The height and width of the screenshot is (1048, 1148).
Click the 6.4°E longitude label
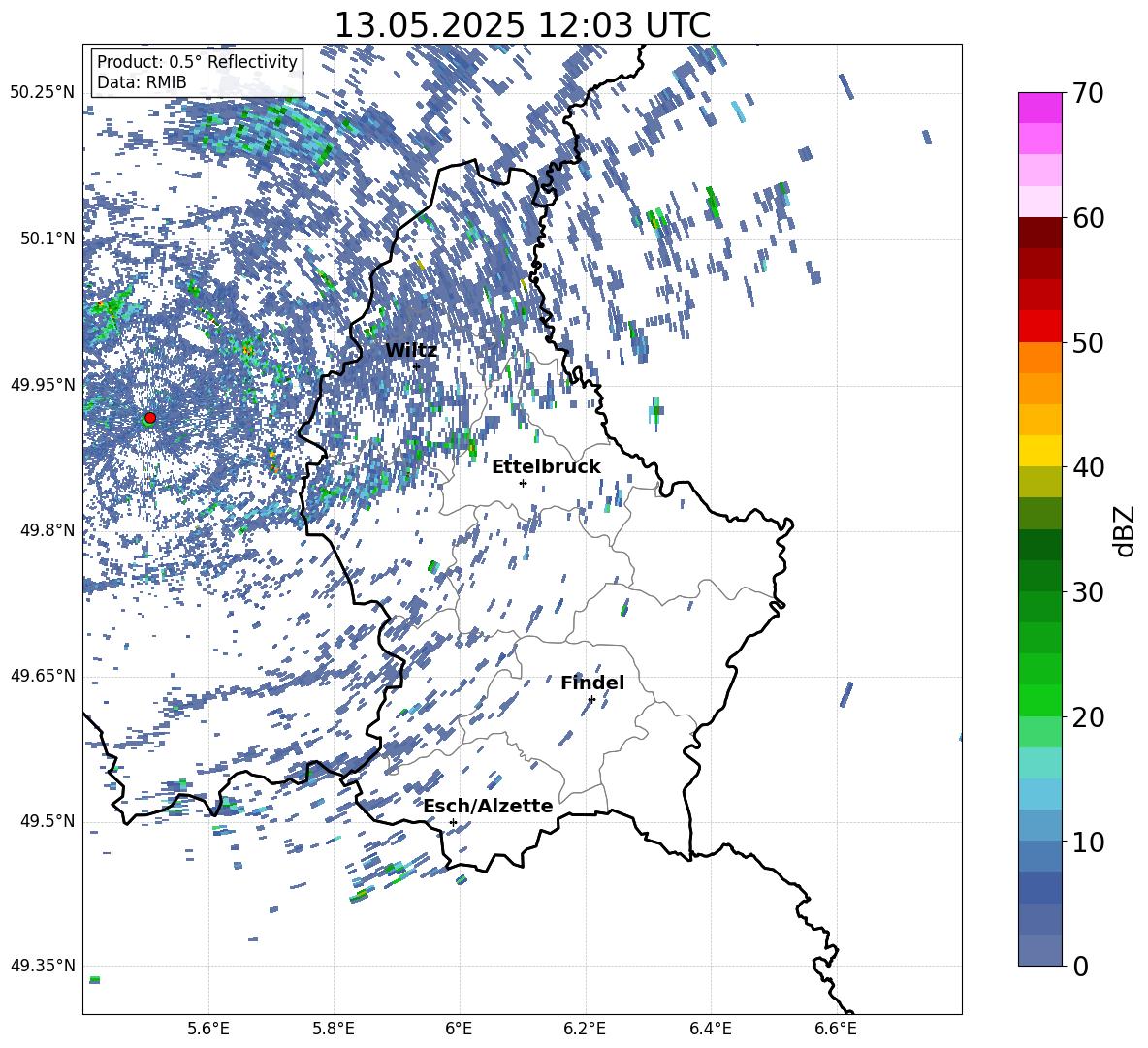[x=710, y=1029]
